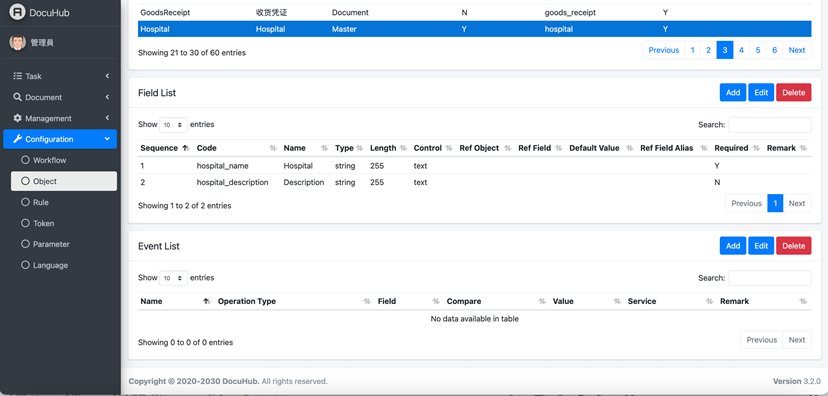This screenshot has height=396, width=828.
Task: Sort Field List by Type column
Action: 350,148
